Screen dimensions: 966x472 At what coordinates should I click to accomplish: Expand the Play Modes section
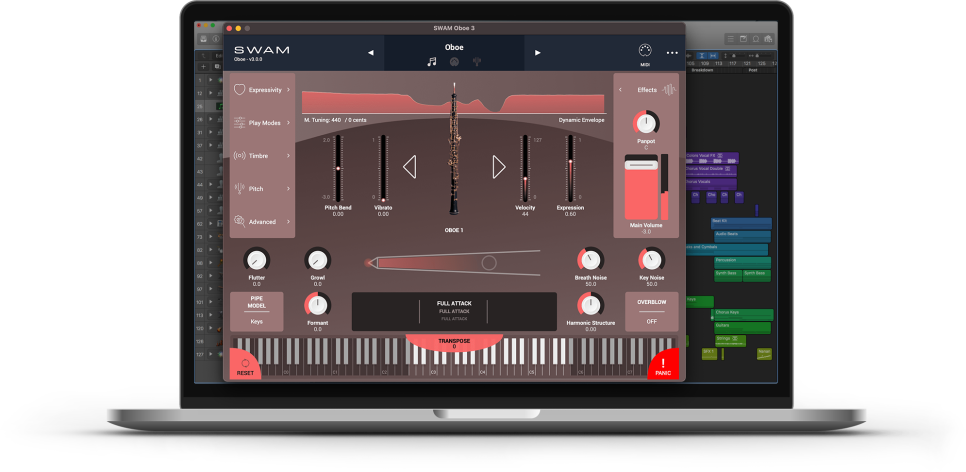coord(262,123)
